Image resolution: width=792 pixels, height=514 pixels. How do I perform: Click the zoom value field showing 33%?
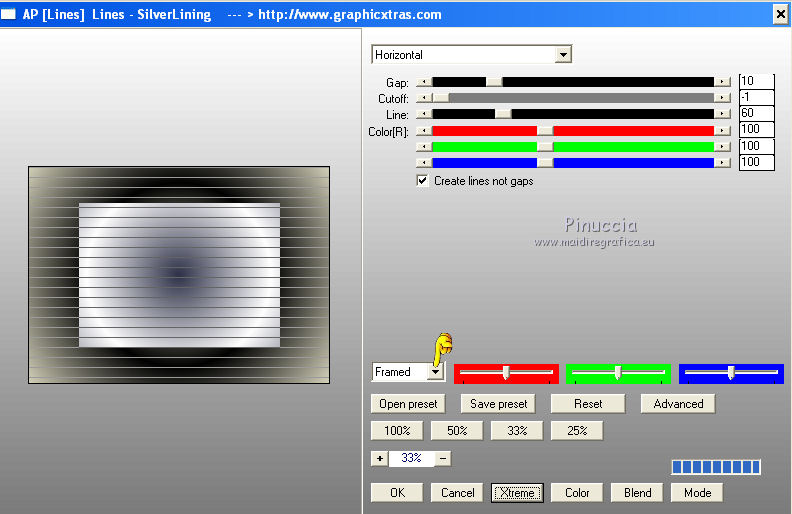411,458
